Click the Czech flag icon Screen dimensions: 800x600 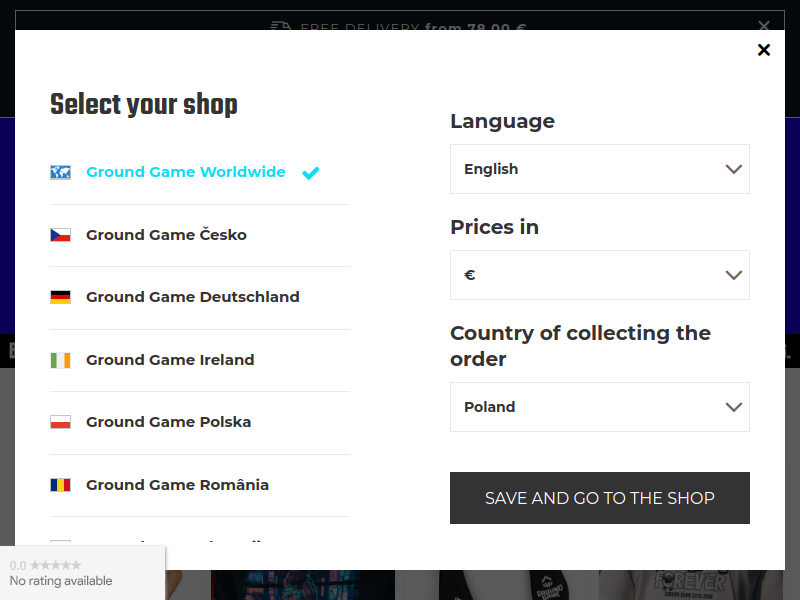tap(60, 235)
